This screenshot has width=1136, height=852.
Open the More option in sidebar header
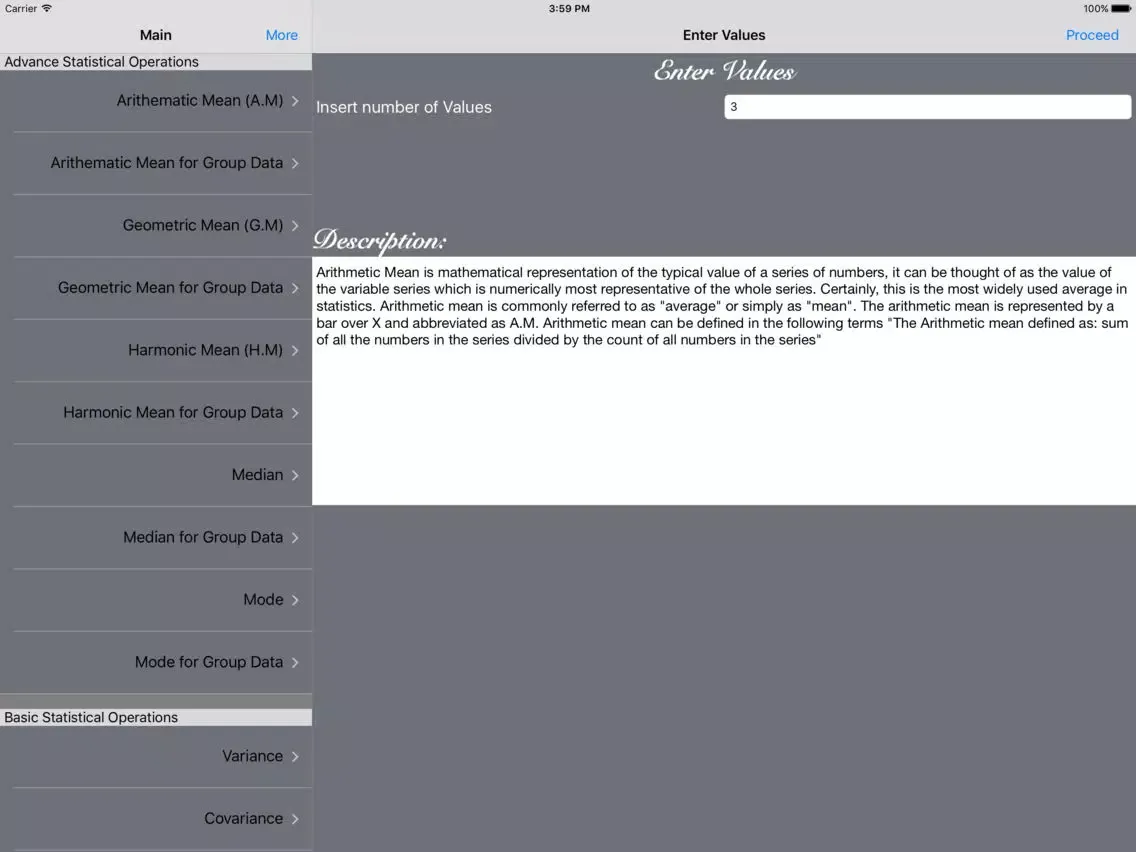(281, 35)
